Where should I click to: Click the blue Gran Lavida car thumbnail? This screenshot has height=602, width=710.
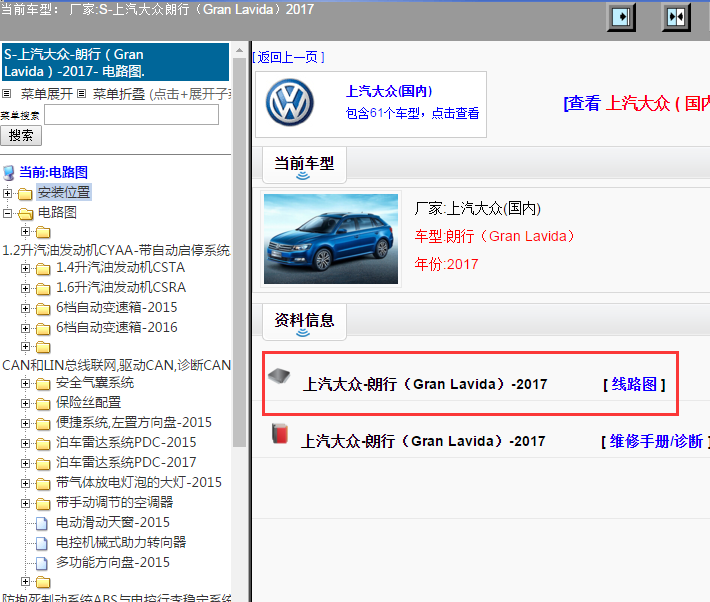[331, 239]
